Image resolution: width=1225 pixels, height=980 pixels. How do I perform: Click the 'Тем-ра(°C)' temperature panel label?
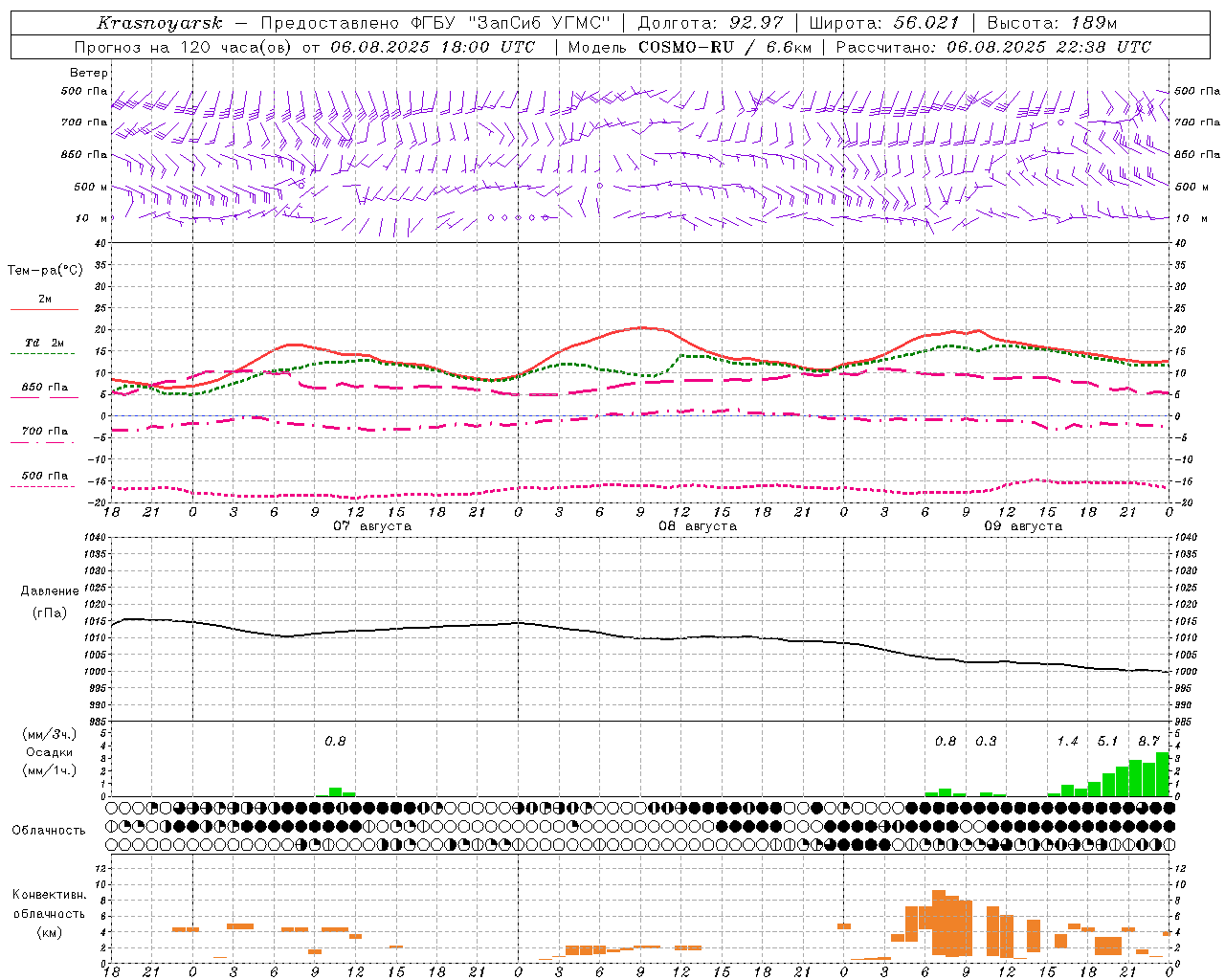(x=45, y=271)
